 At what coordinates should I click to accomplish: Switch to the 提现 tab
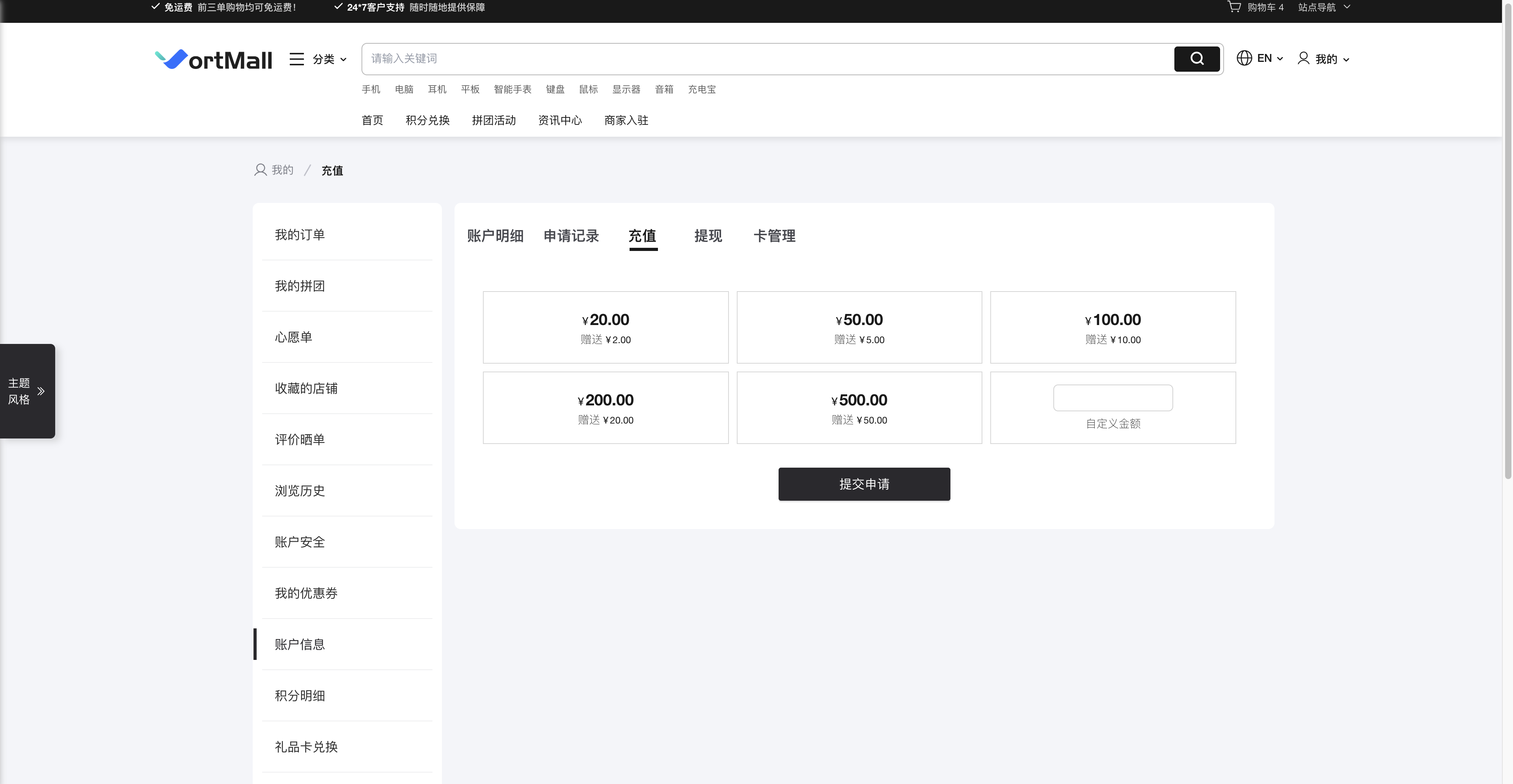click(708, 236)
